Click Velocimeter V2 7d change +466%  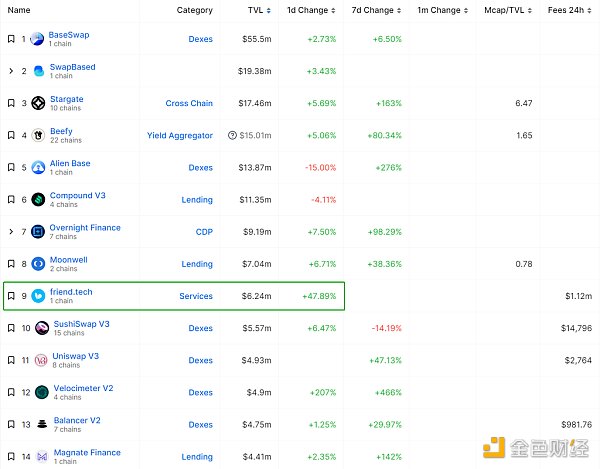coord(388,392)
